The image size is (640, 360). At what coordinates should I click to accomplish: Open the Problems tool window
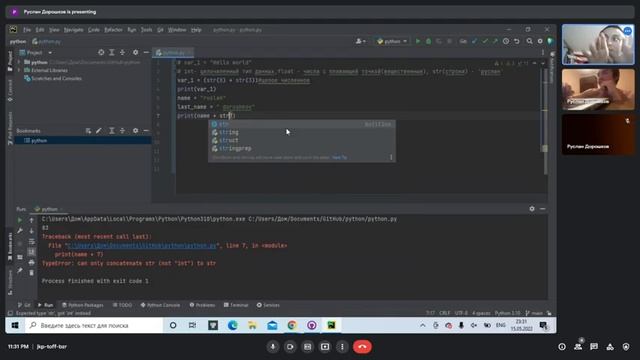coord(202,305)
